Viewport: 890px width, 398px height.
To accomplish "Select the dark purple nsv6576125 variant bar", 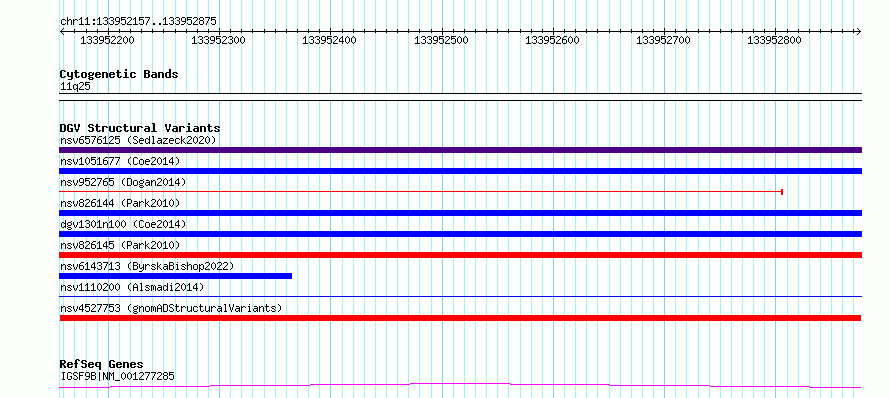I will coord(460,150).
